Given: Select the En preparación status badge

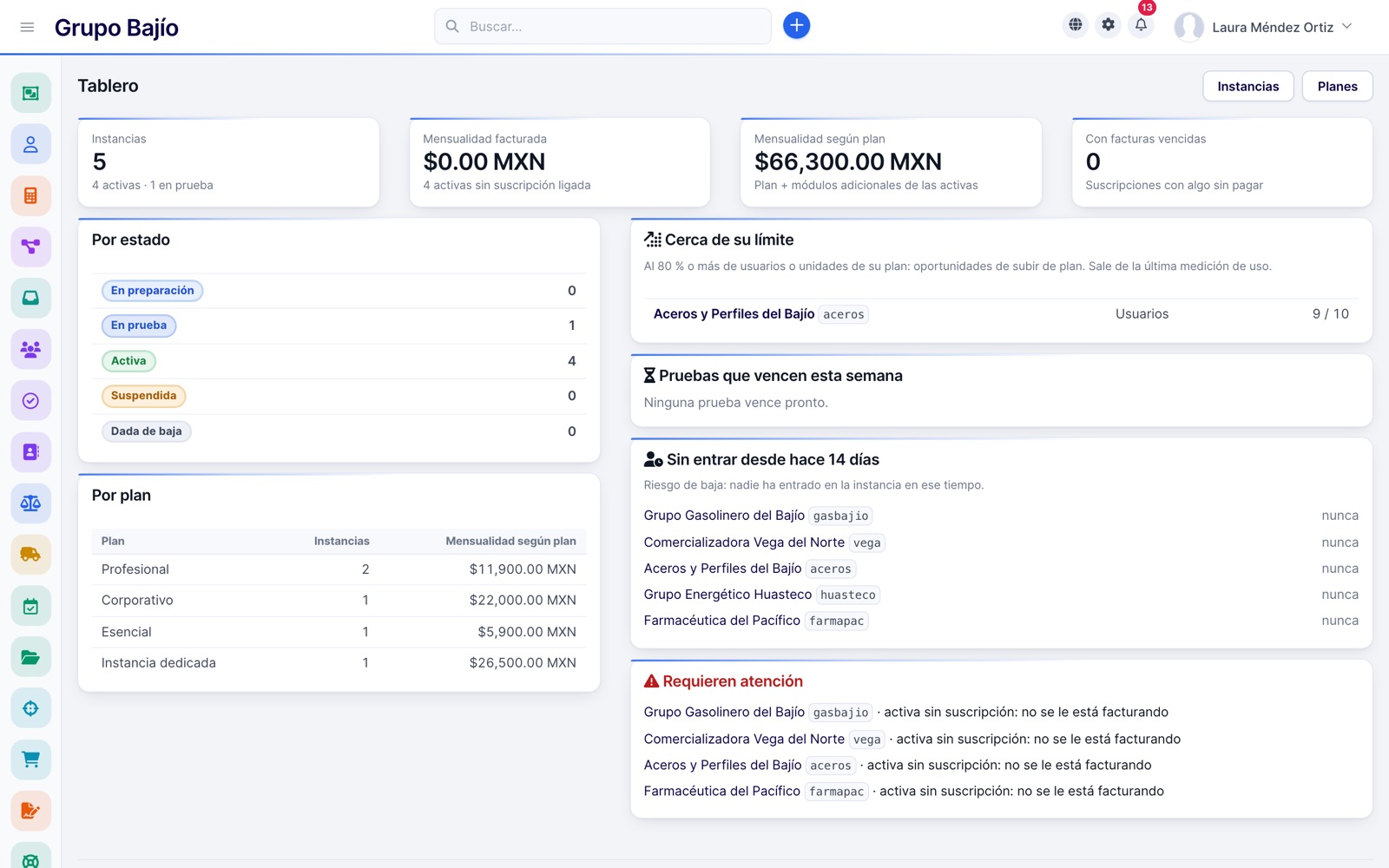Looking at the screenshot, I should click(152, 291).
